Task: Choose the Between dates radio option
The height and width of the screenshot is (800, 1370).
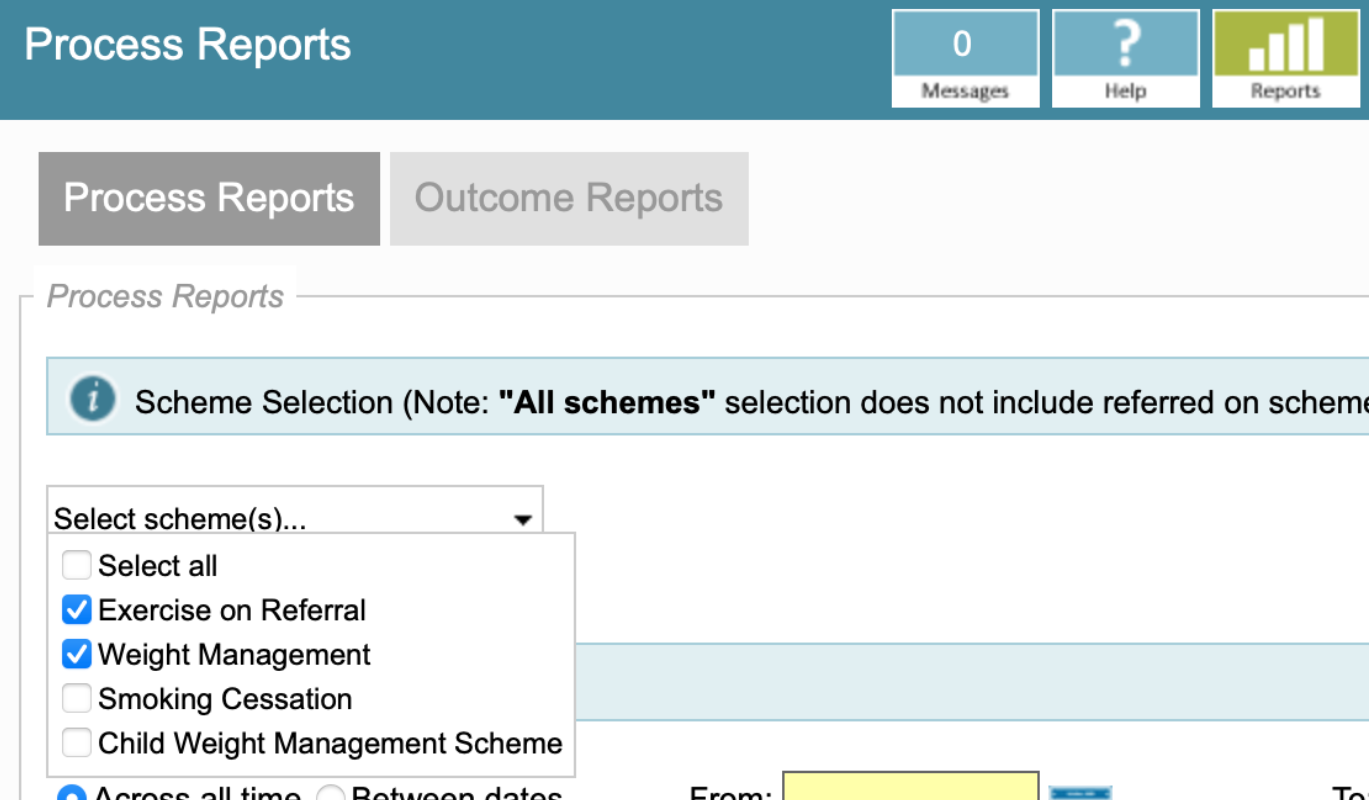Action: click(331, 794)
